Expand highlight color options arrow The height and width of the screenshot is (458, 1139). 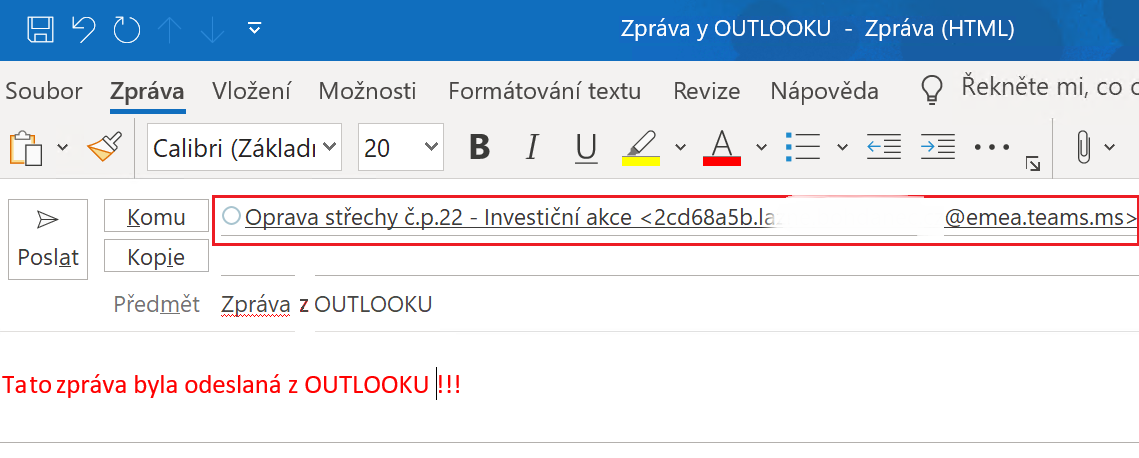681,147
